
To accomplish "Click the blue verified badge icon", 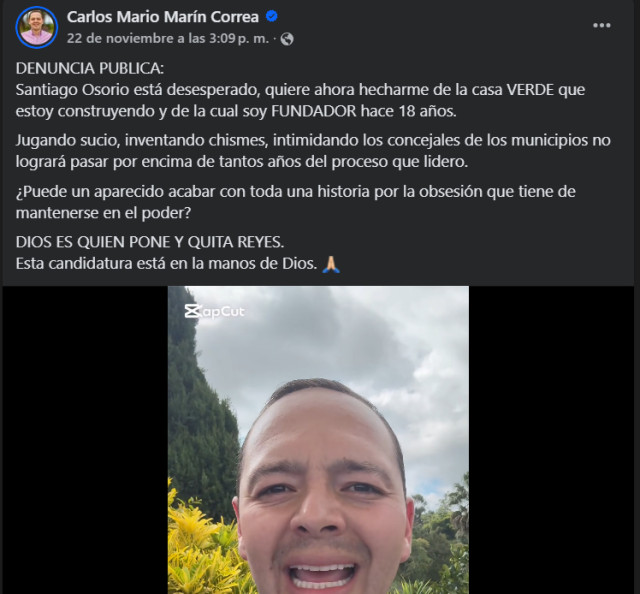I will (x=272, y=16).
